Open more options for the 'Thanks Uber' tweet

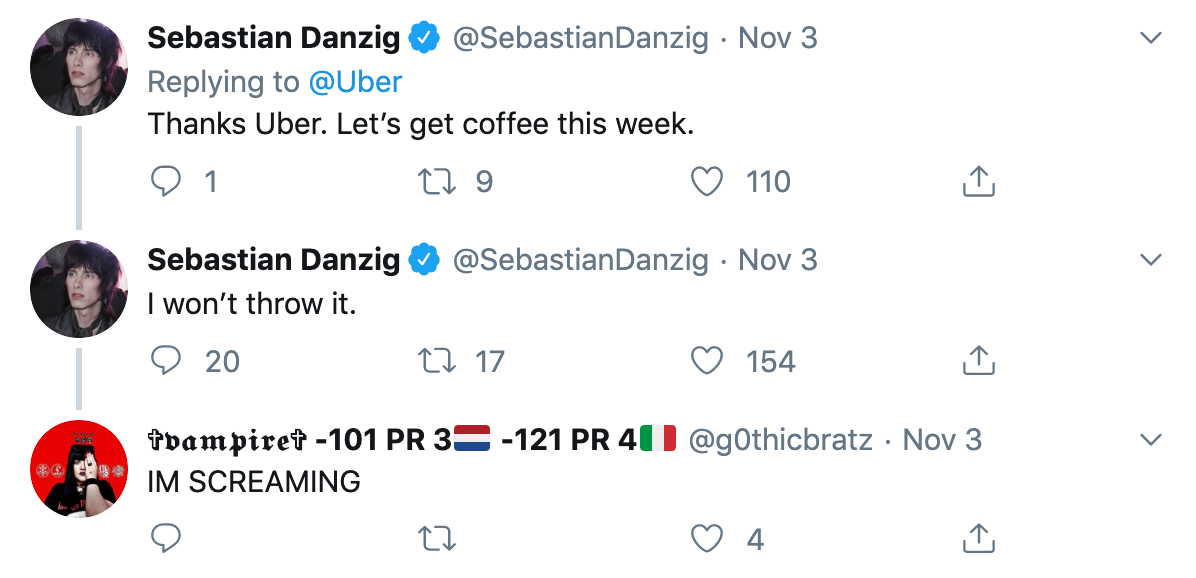tap(1151, 39)
